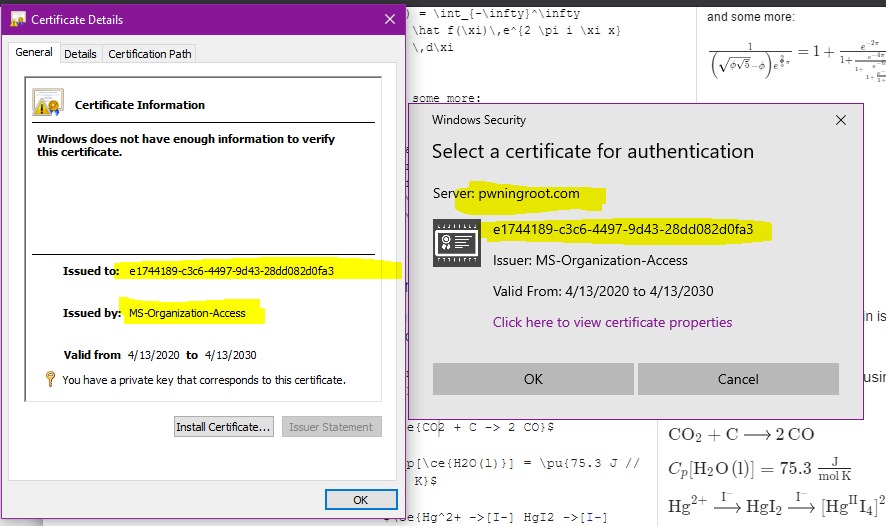The height and width of the screenshot is (526, 886).
Task: Click the Issuer: MS-Organization-Access line
Action: pyautogui.click(x=590, y=260)
